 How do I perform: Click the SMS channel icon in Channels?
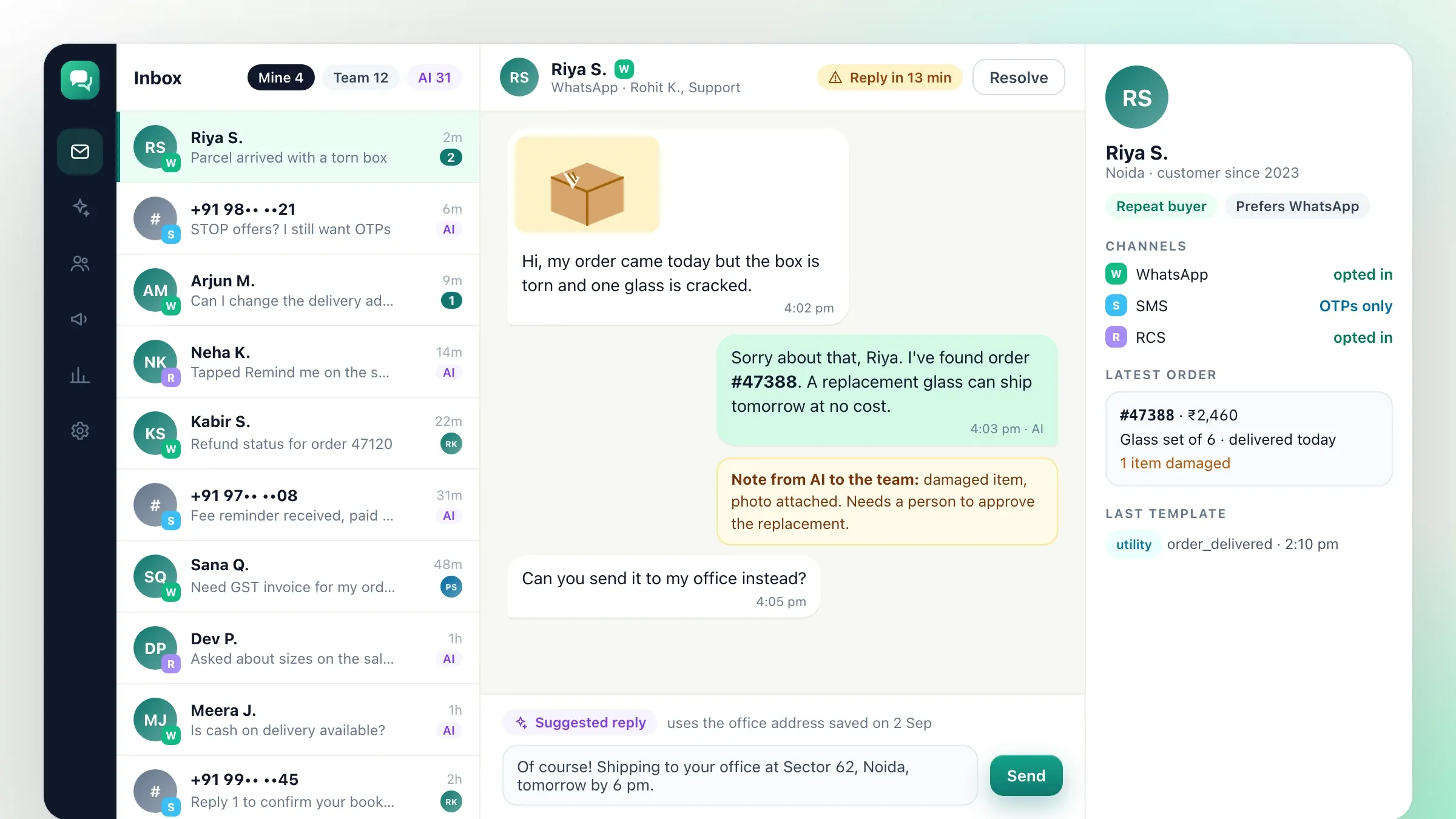1116,306
